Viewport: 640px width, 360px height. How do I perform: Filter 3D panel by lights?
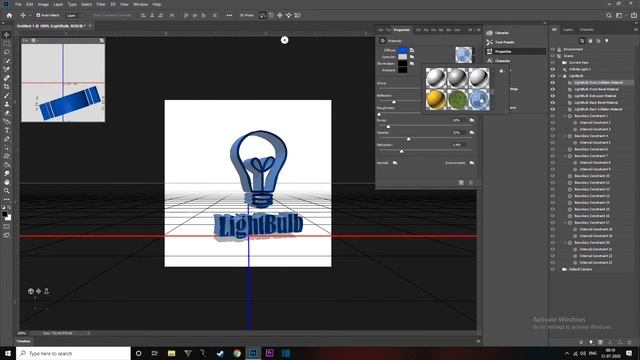[607, 41]
